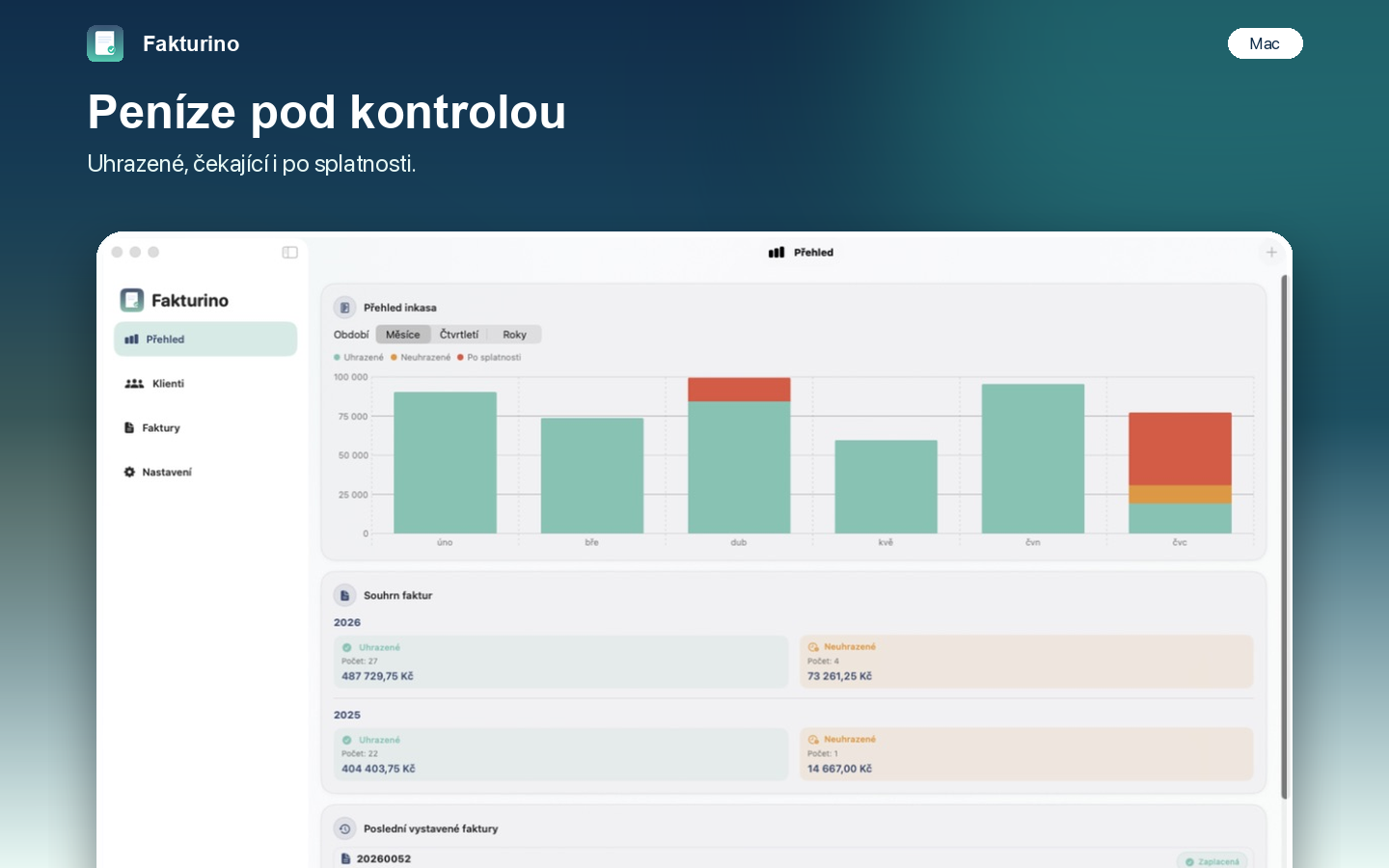
Task: Select the Měsíce period segment
Action: (402, 335)
